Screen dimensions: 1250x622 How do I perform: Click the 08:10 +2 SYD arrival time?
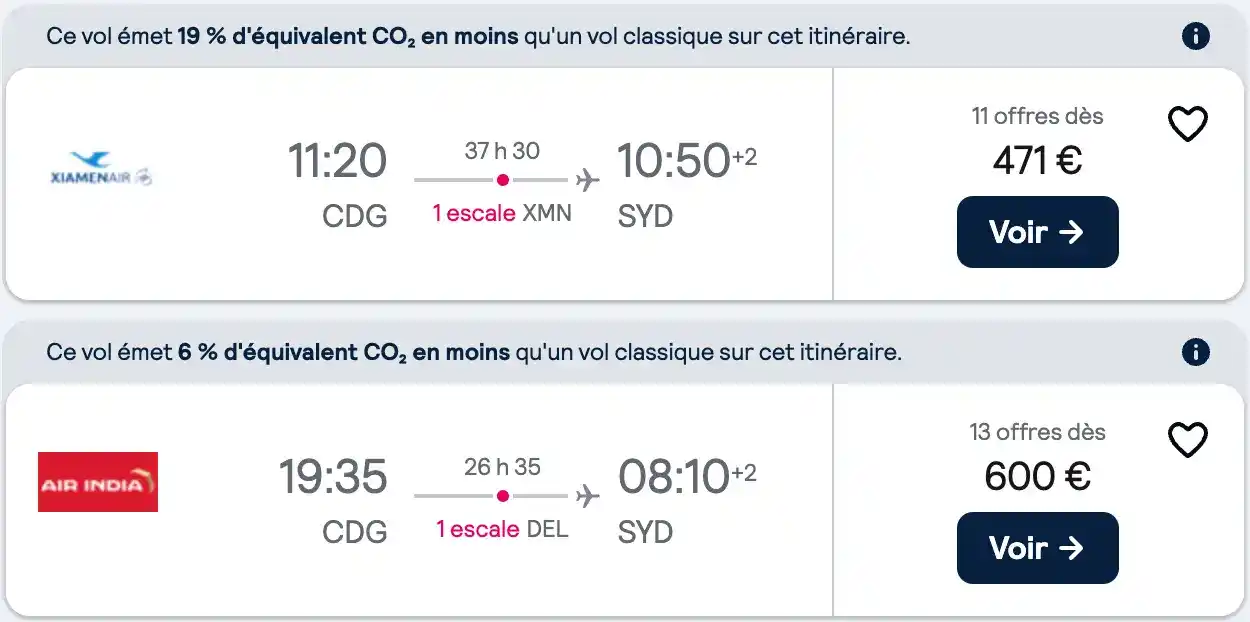coord(687,476)
